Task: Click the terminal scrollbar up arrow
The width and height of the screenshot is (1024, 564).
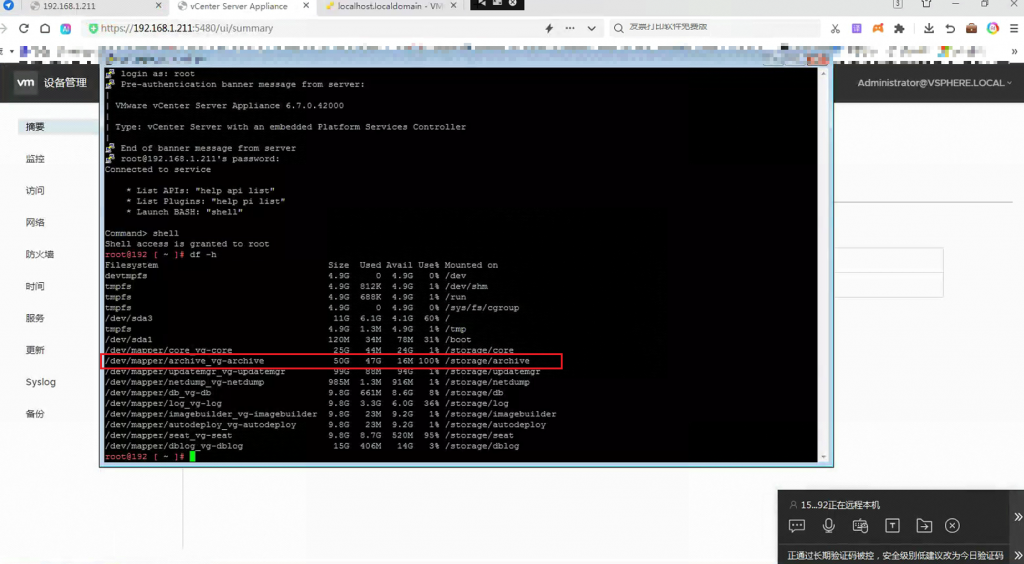Action: coord(824,73)
